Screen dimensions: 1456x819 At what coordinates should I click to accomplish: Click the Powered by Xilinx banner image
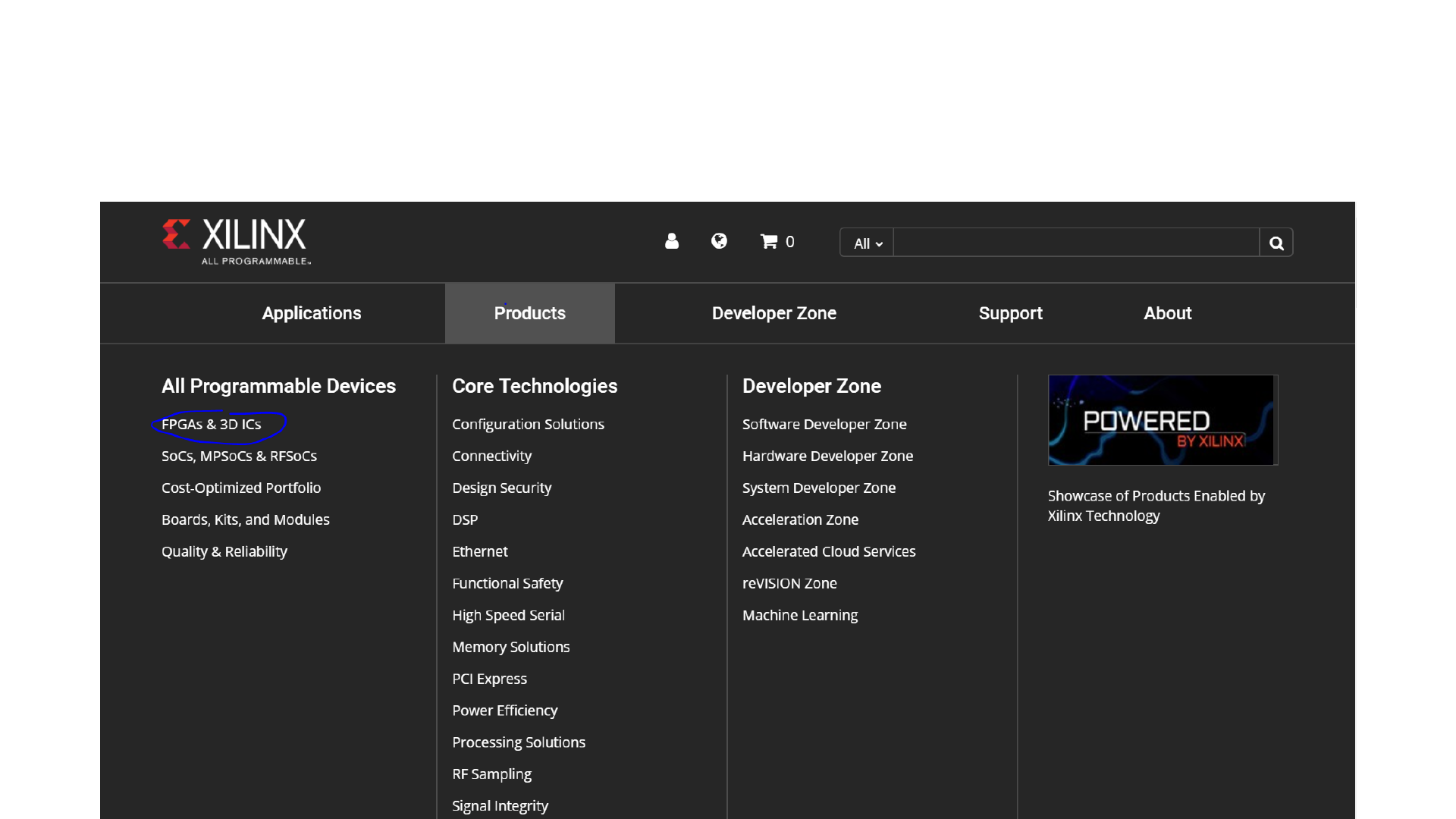[x=1162, y=420]
